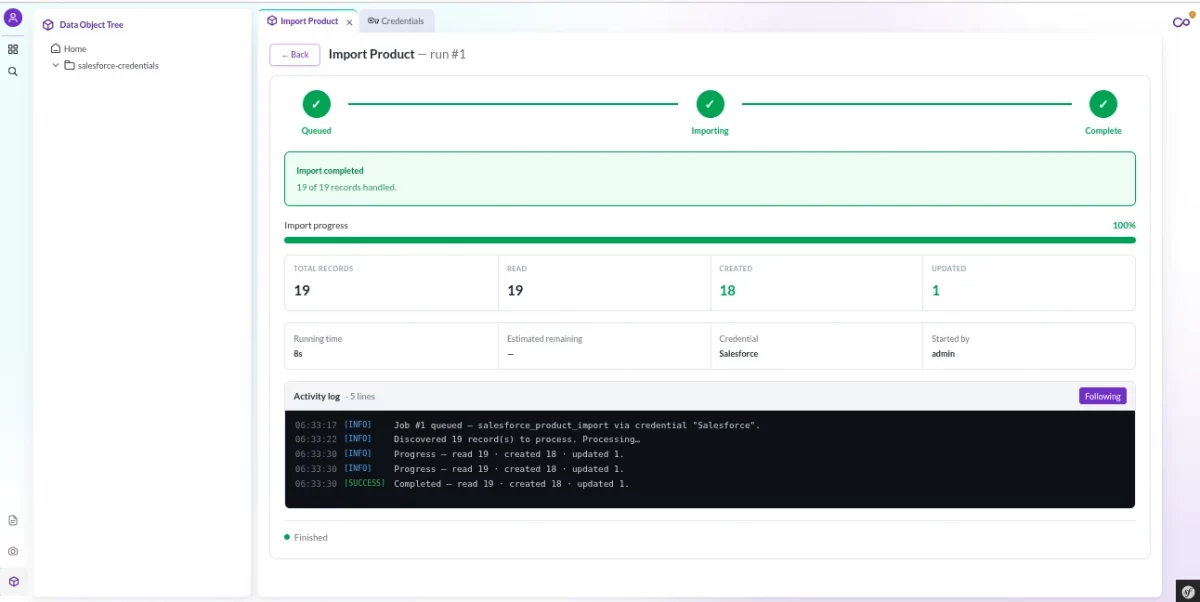Select salesforce-credentials in the tree

coord(118,65)
